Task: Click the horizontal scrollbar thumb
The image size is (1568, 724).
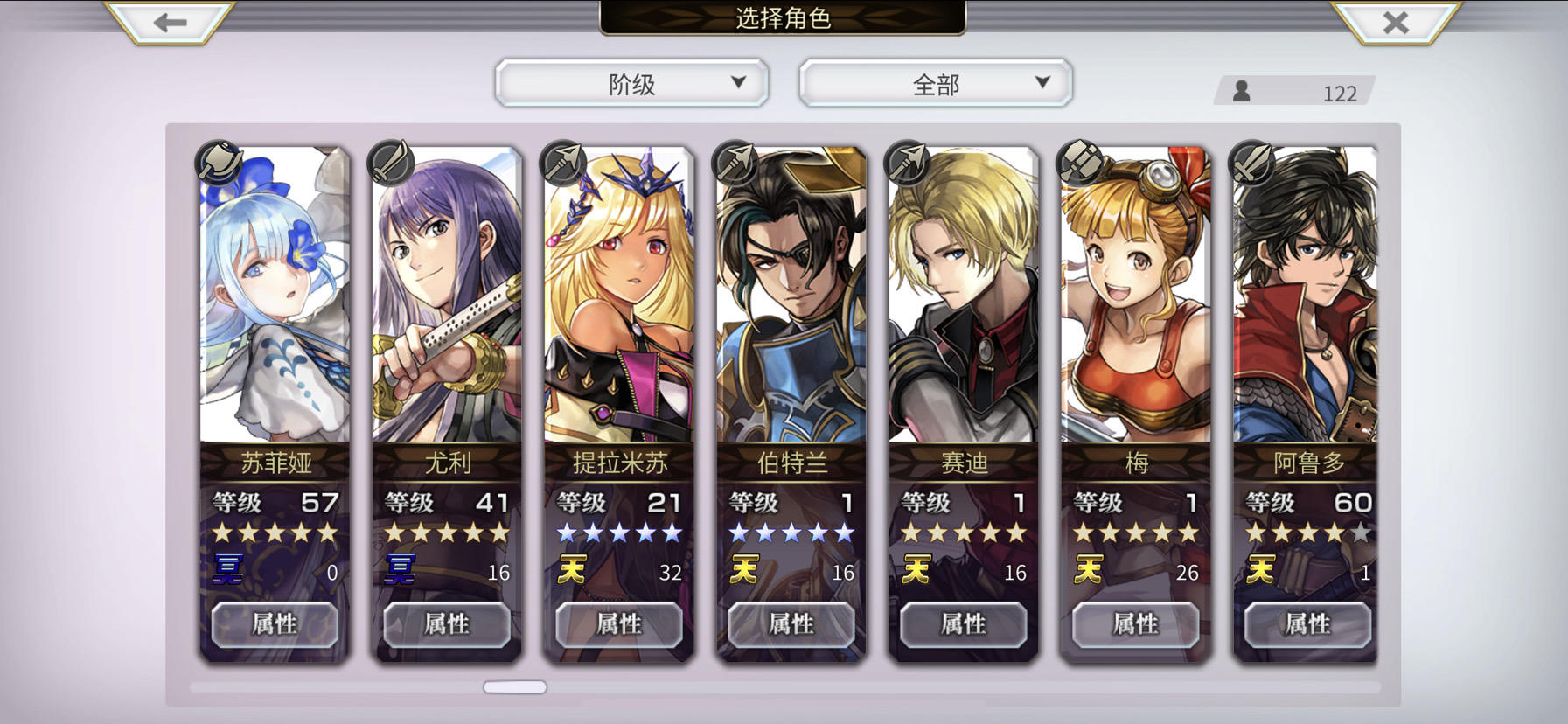Action: point(515,687)
